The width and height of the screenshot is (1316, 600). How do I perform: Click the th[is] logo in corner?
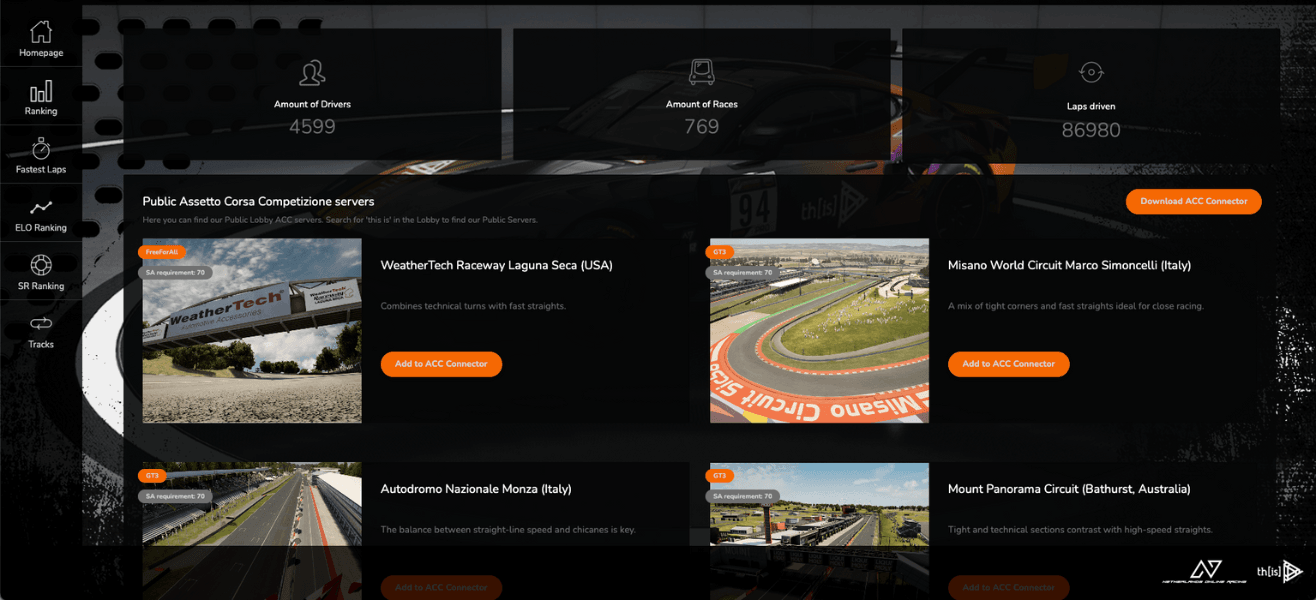coord(1280,572)
